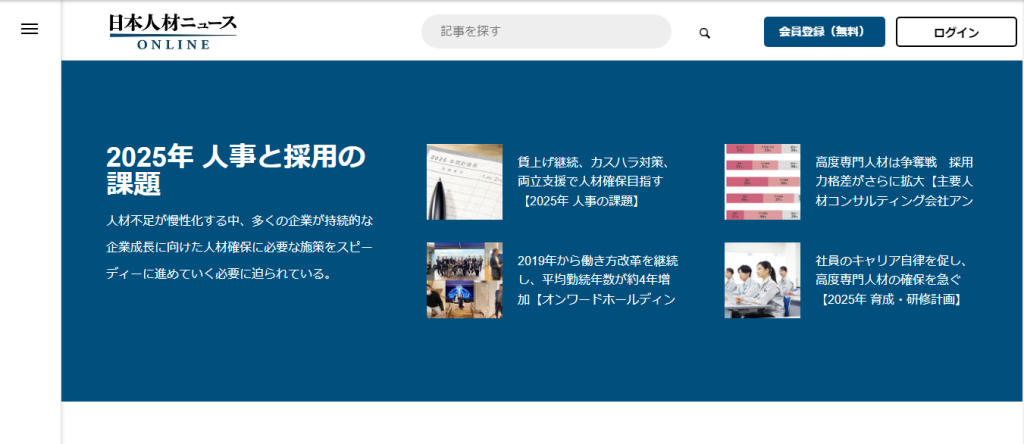Click the ONLINE text under the logo
Screen dimensions: 1024x444
point(173,45)
